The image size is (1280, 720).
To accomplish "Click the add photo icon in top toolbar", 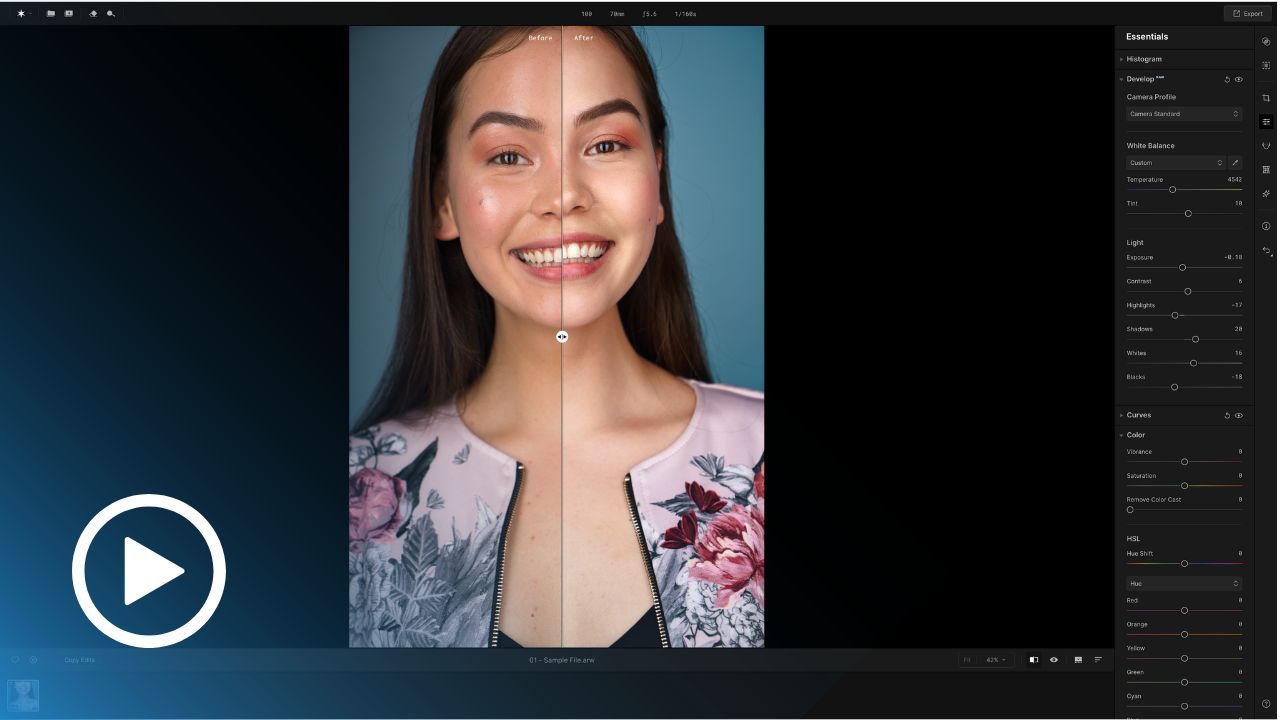I will pyautogui.click(x=68, y=14).
